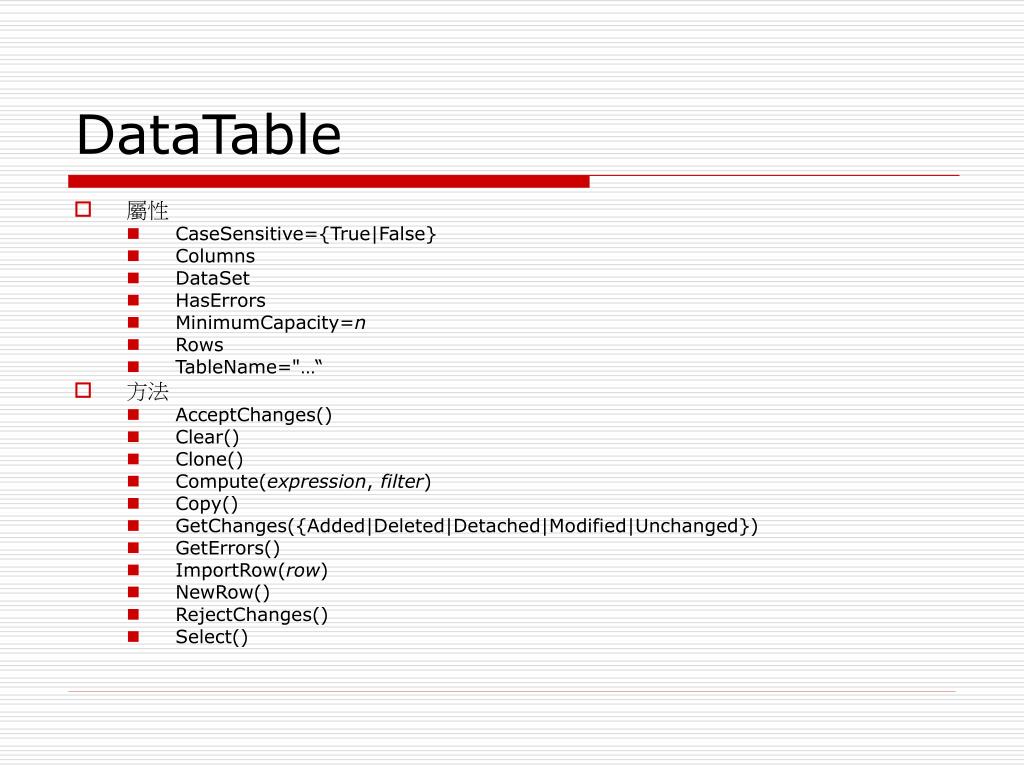Click the thick red title underline bar

328,182
